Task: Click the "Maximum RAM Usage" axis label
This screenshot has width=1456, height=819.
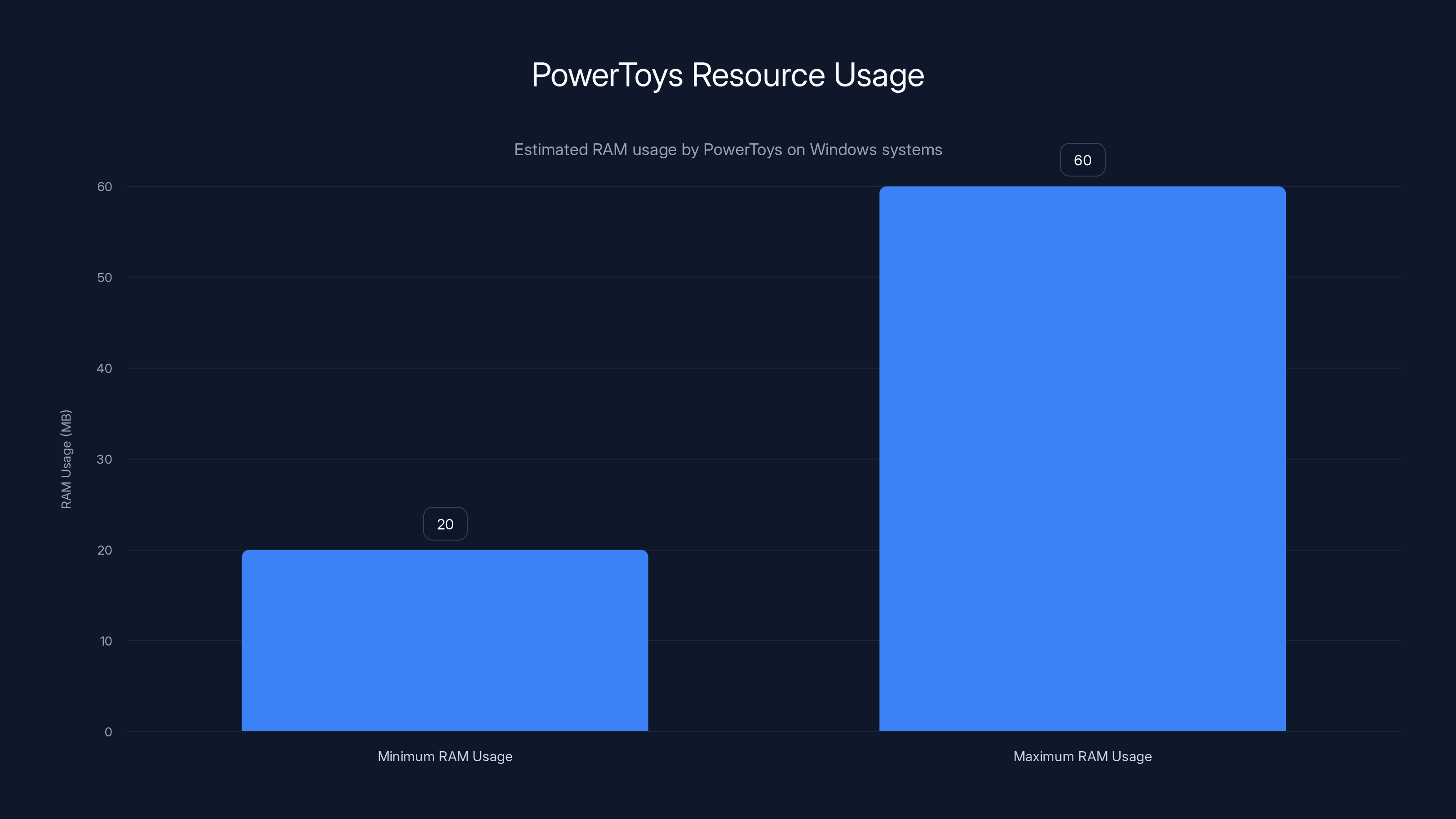Action: click(1082, 756)
